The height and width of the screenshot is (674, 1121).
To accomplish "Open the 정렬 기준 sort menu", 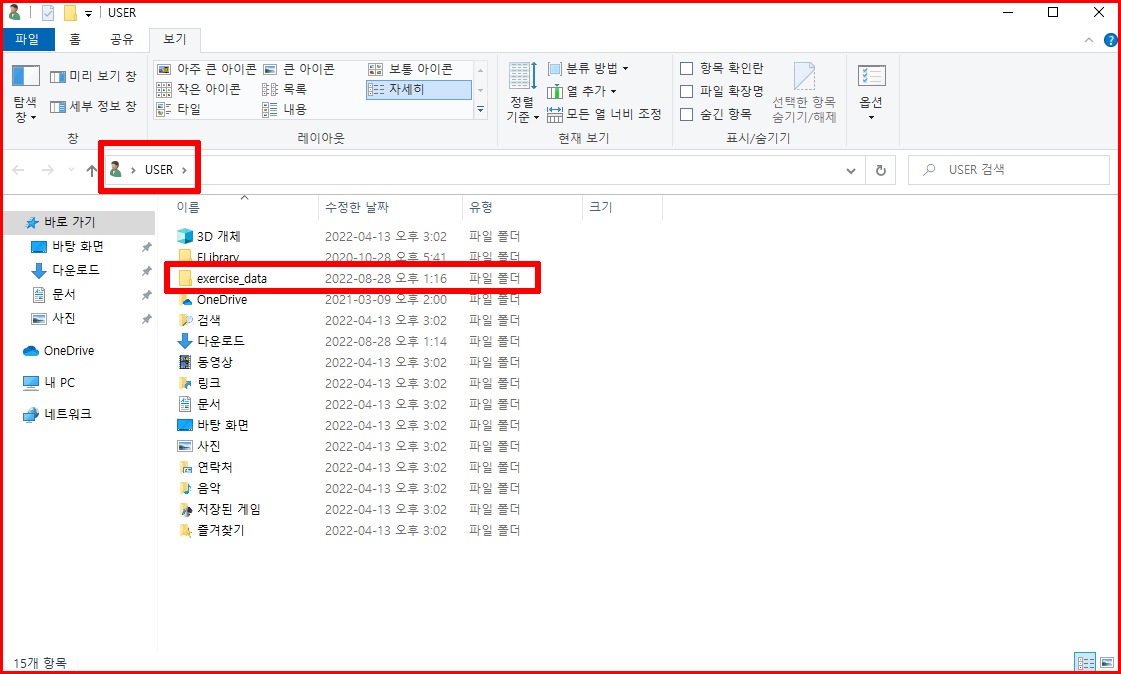I will (x=523, y=93).
